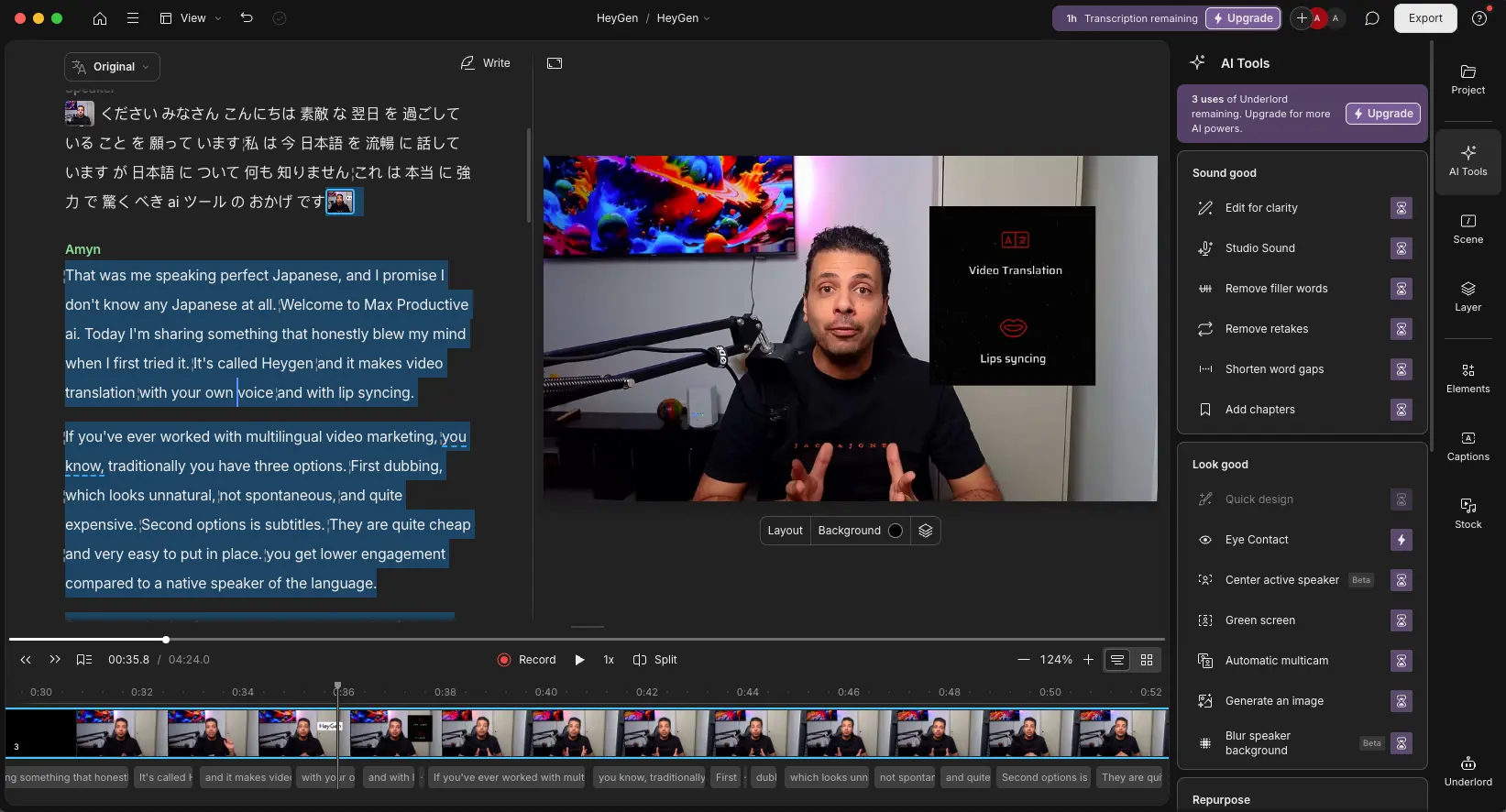1506x812 pixels.
Task: Open the Original language dropdown
Action: click(x=112, y=67)
